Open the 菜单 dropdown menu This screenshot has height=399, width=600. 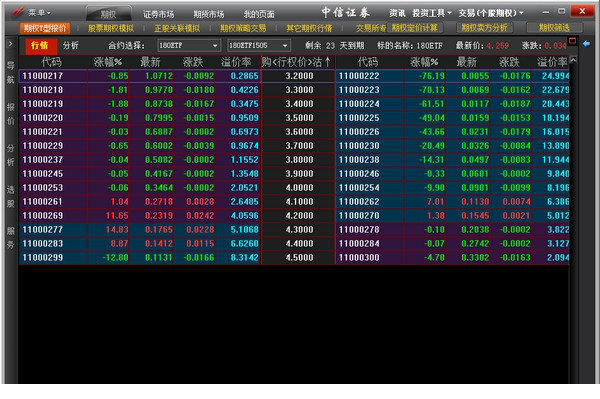point(39,13)
